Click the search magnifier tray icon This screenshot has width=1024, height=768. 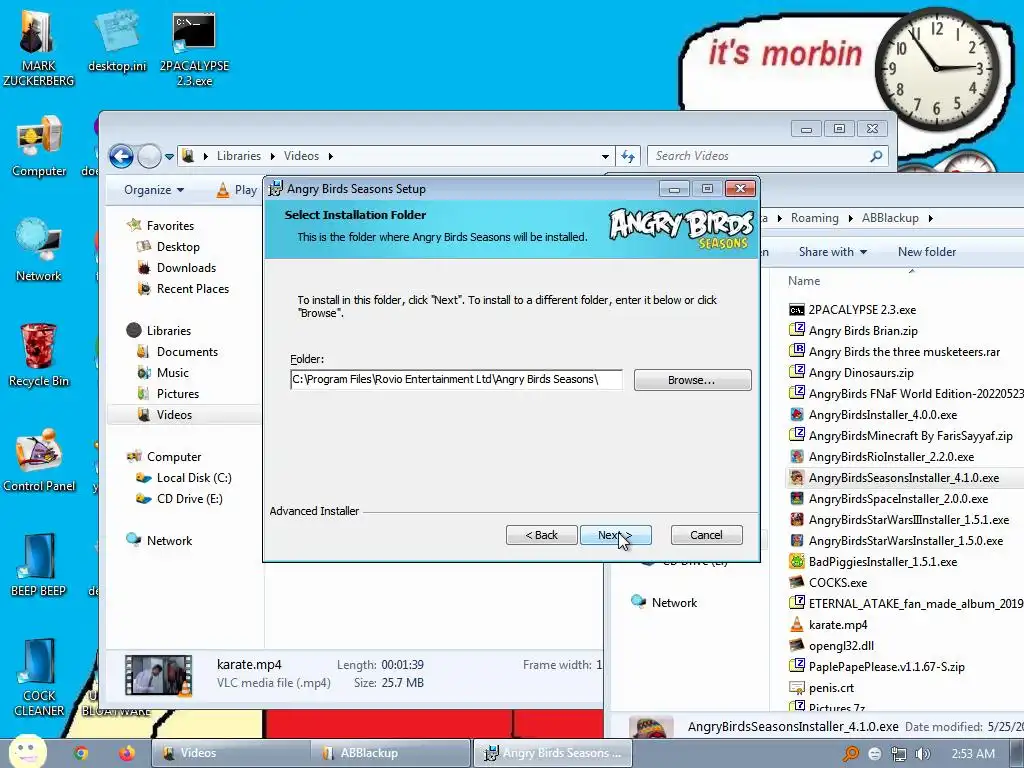(x=850, y=754)
